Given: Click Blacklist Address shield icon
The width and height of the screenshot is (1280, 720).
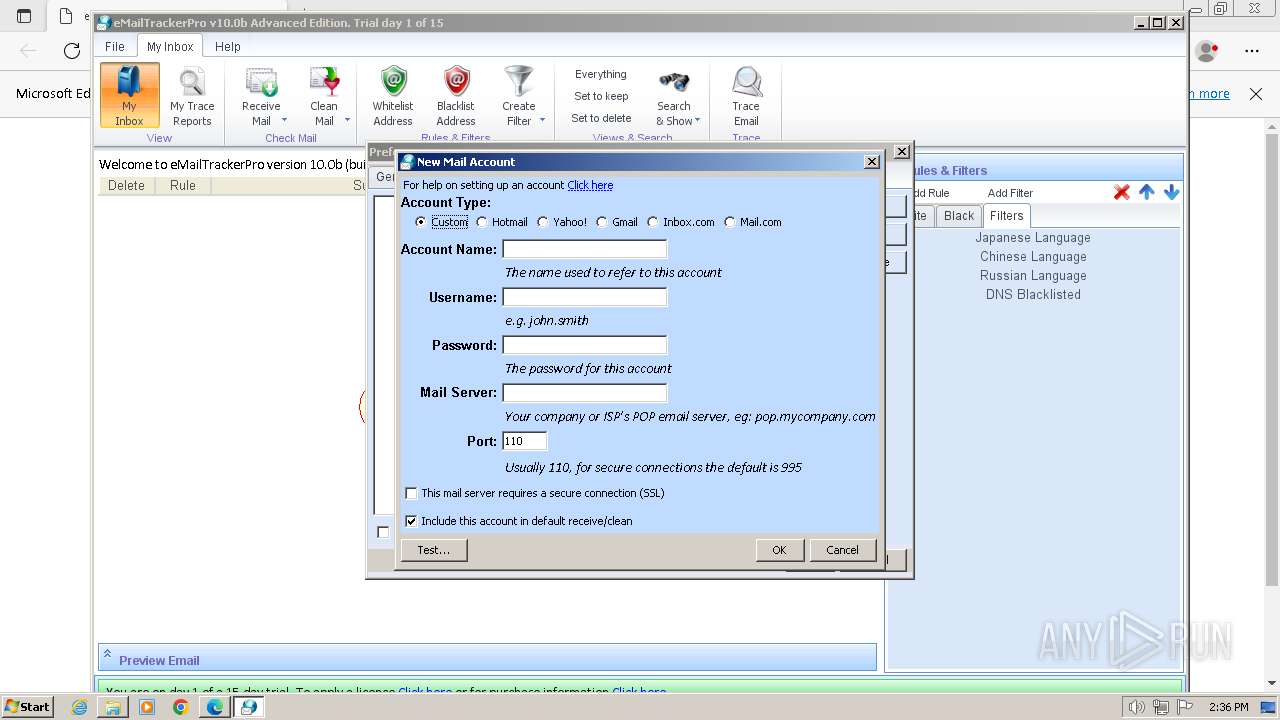Looking at the screenshot, I should (x=456, y=81).
